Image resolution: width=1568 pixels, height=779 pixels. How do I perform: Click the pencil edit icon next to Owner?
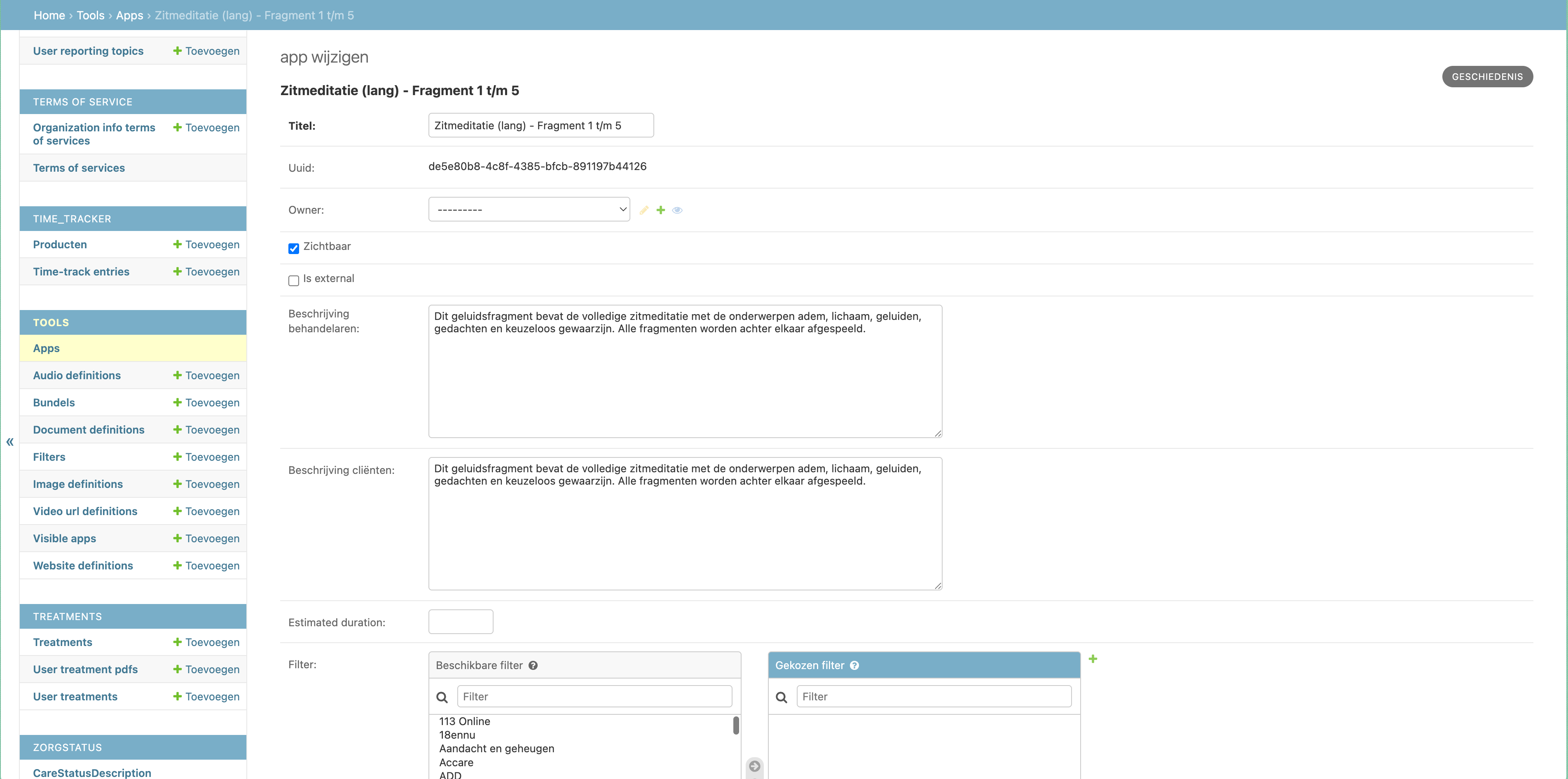tap(644, 210)
